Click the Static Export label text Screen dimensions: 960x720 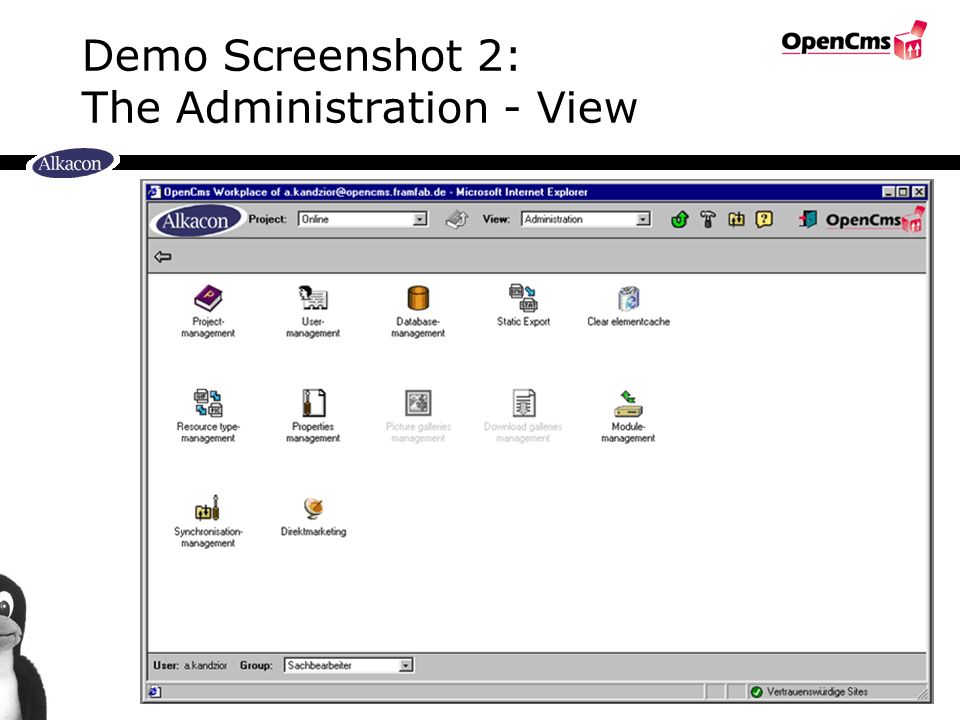523,321
